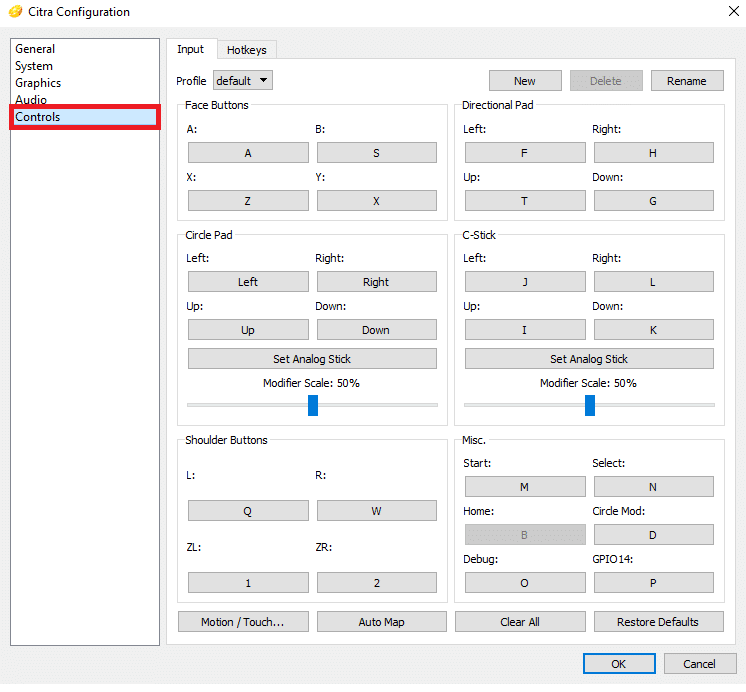746x692 pixels.
Task: Open Motion / Touch settings
Action: [242, 622]
